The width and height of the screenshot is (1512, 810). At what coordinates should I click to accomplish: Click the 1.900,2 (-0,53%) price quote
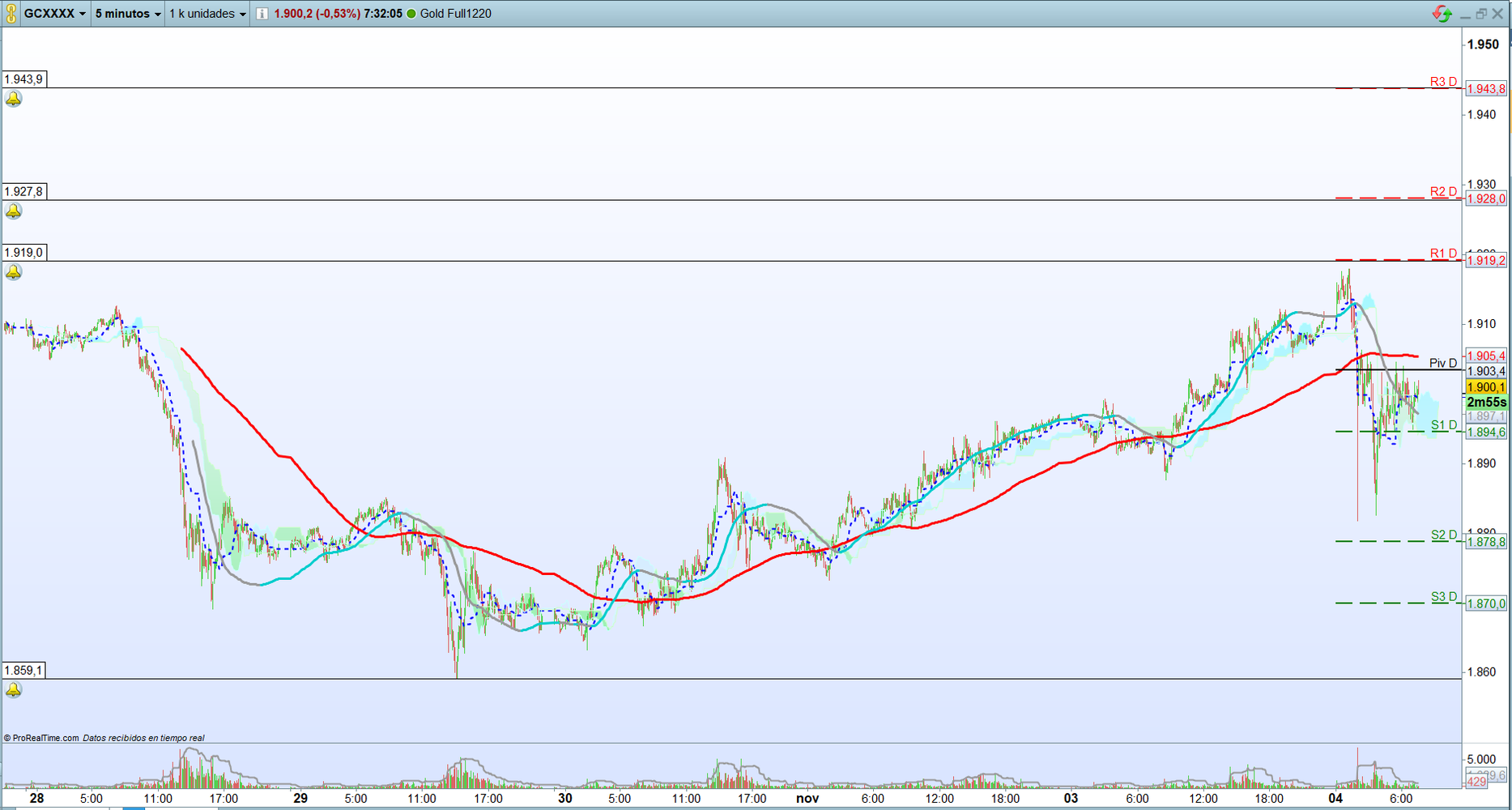coord(317,14)
